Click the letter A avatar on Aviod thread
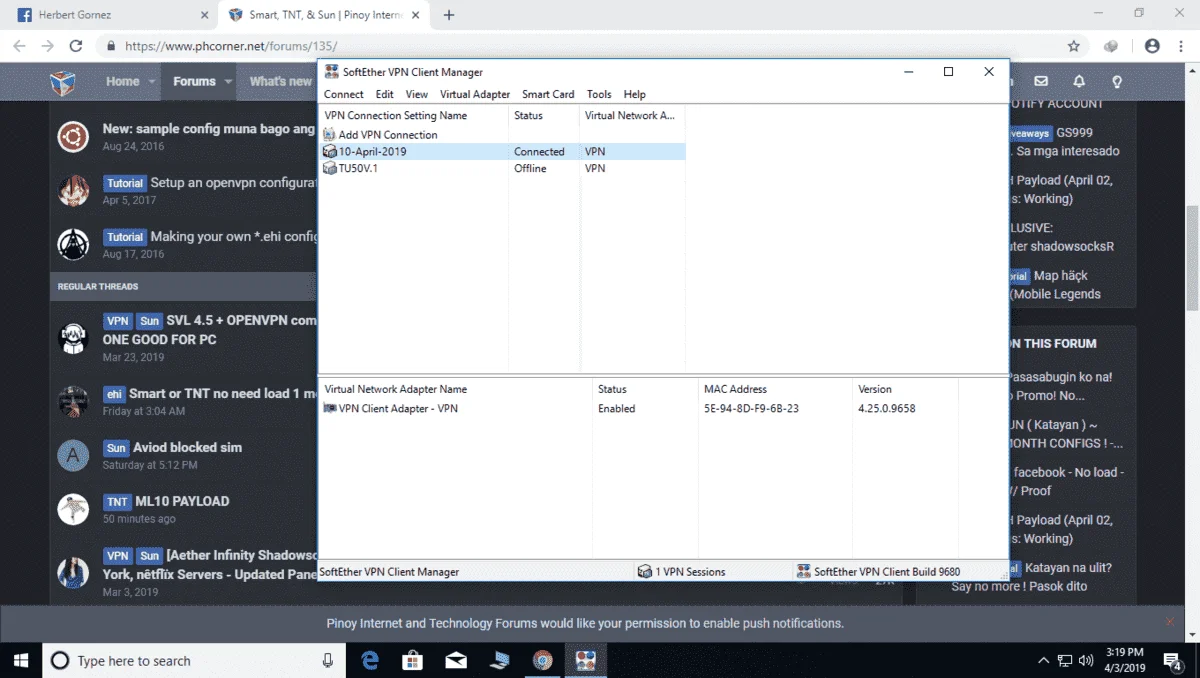This screenshot has height=678, width=1200. pyautogui.click(x=73, y=455)
